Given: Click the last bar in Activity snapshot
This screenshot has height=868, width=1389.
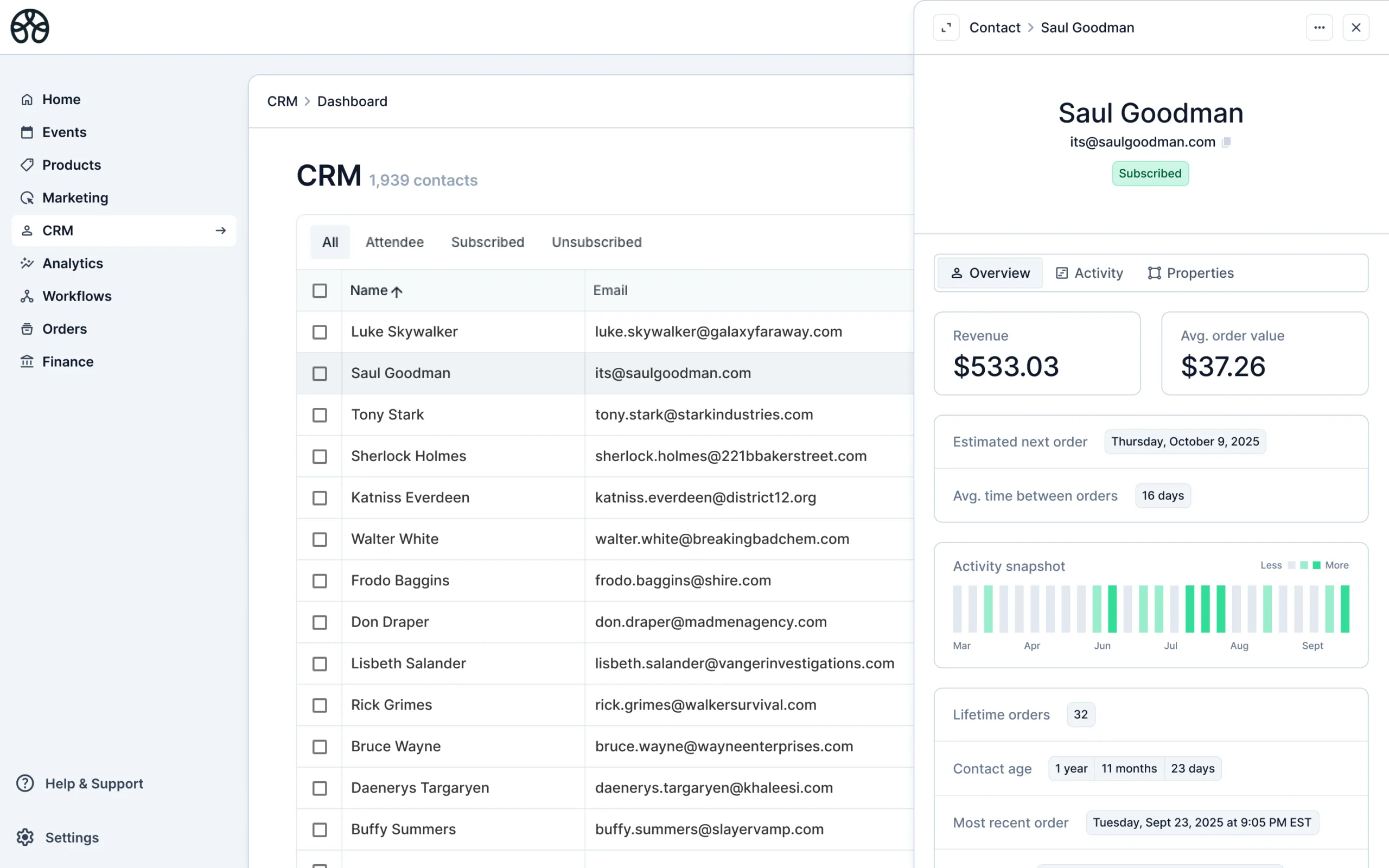Looking at the screenshot, I should point(1345,609).
